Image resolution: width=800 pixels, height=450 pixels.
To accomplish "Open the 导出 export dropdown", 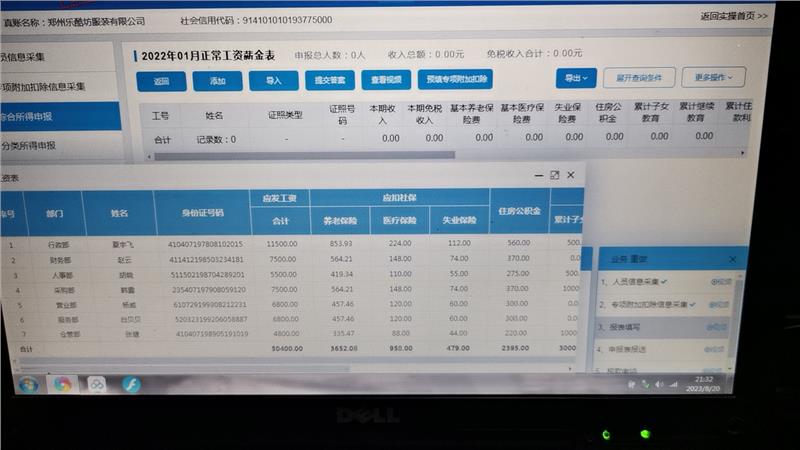I will click(576, 77).
